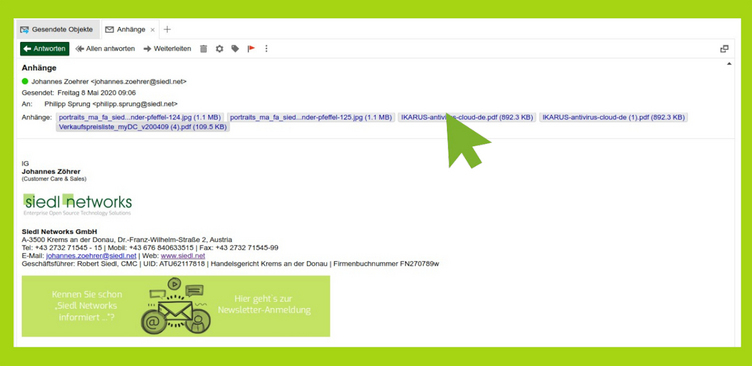Click the Siedl Networks GmbH company name
Viewport: 752px width, 366px height.
[59, 231]
